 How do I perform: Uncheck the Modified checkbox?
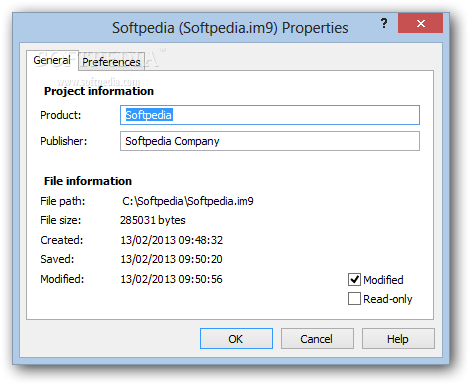tap(354, 280)
